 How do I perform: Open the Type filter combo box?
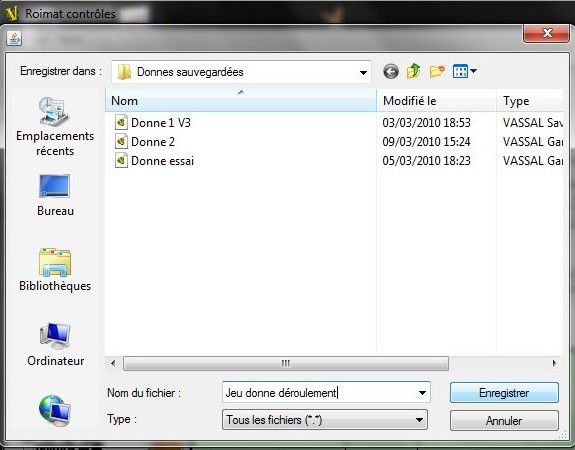325,420
